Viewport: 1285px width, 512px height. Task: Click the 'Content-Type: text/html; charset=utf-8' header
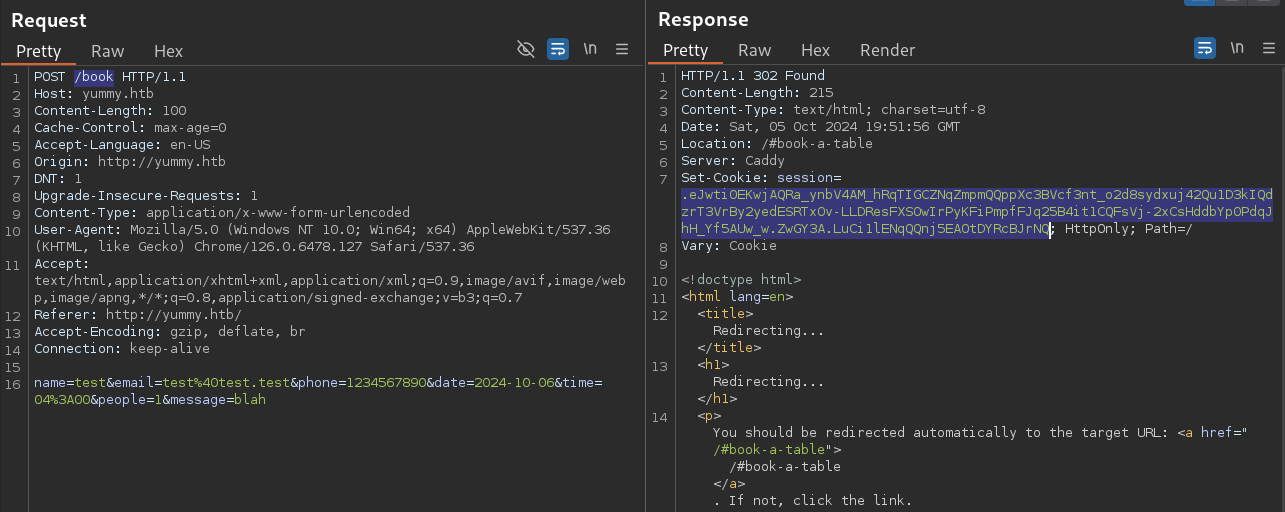(x=833, y=110)
